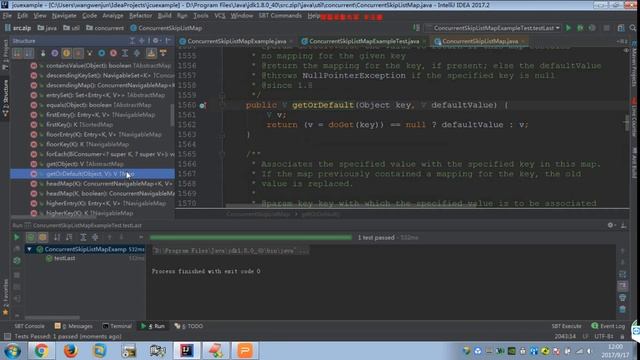The height and width of the screenshot is (360, 640).
Task: Open run configuration dropdown ConcurrentSkipListMapExampleTest.testLast
Action: tap(493, 28)
